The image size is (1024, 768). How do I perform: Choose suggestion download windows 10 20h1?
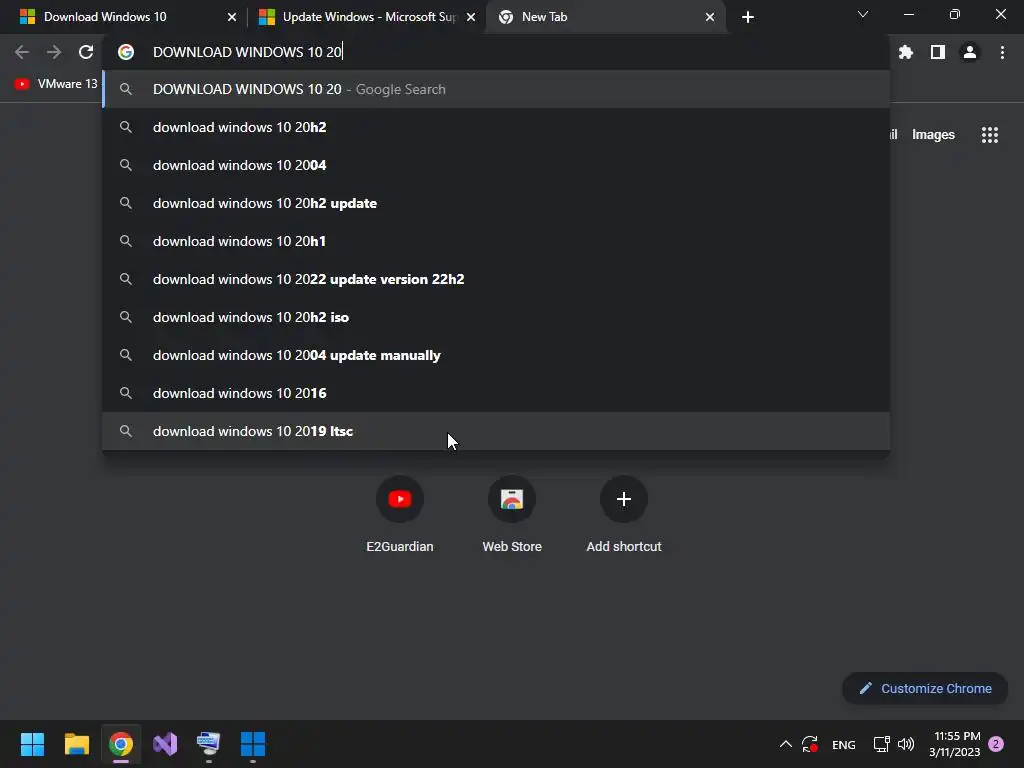496,241
